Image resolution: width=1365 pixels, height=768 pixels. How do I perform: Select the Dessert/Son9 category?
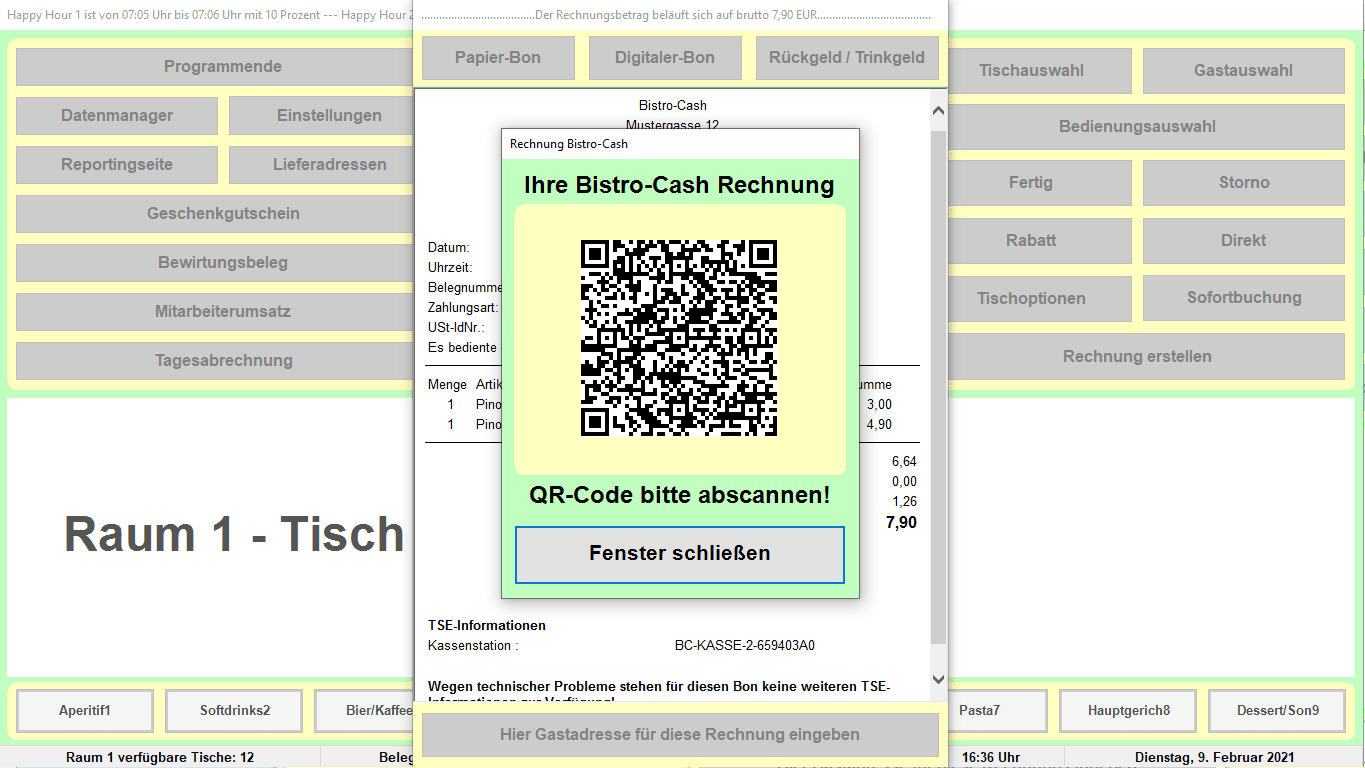click(1277, 711)
